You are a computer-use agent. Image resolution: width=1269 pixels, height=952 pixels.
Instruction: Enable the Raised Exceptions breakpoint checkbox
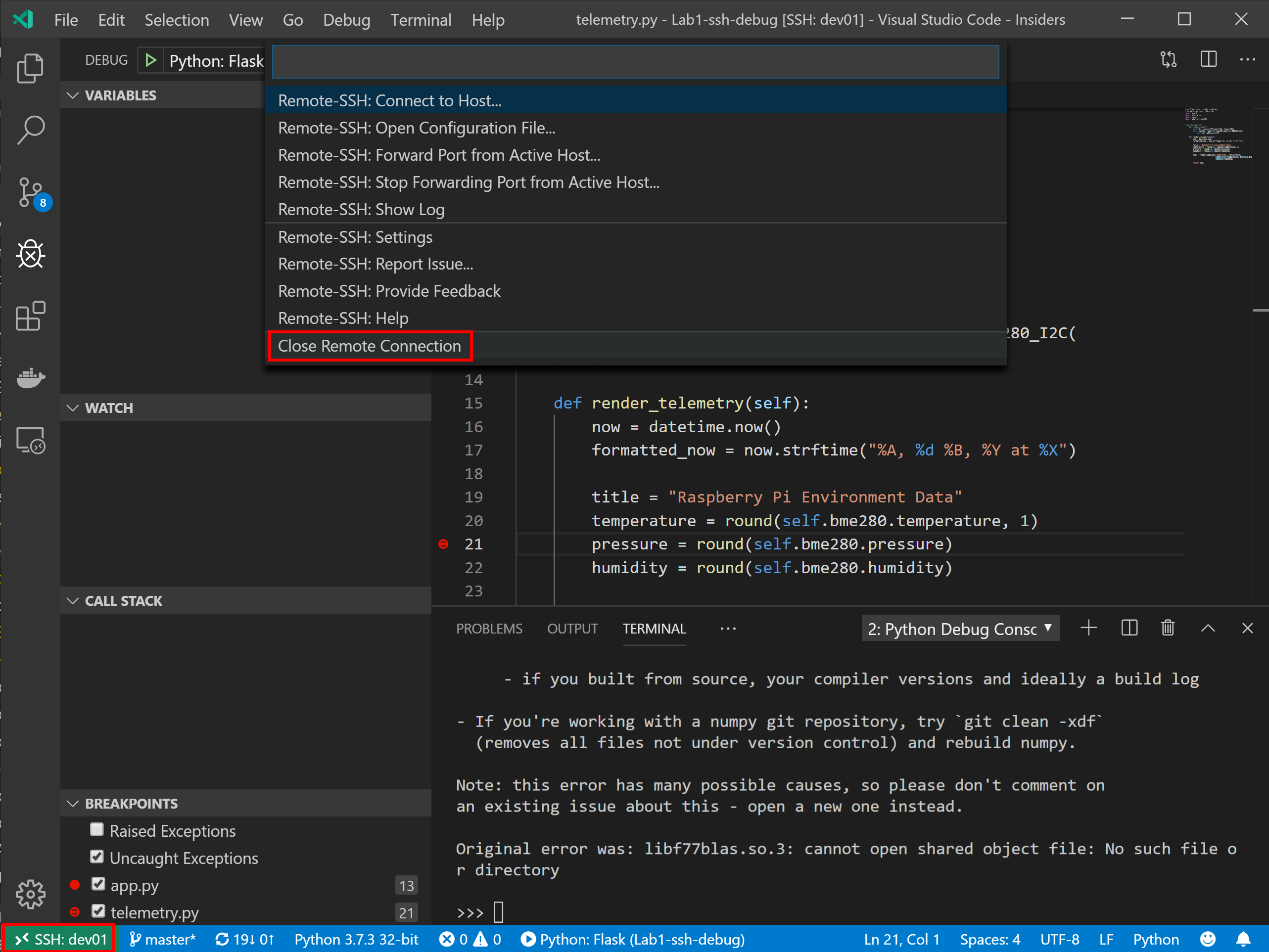(97, 830)
